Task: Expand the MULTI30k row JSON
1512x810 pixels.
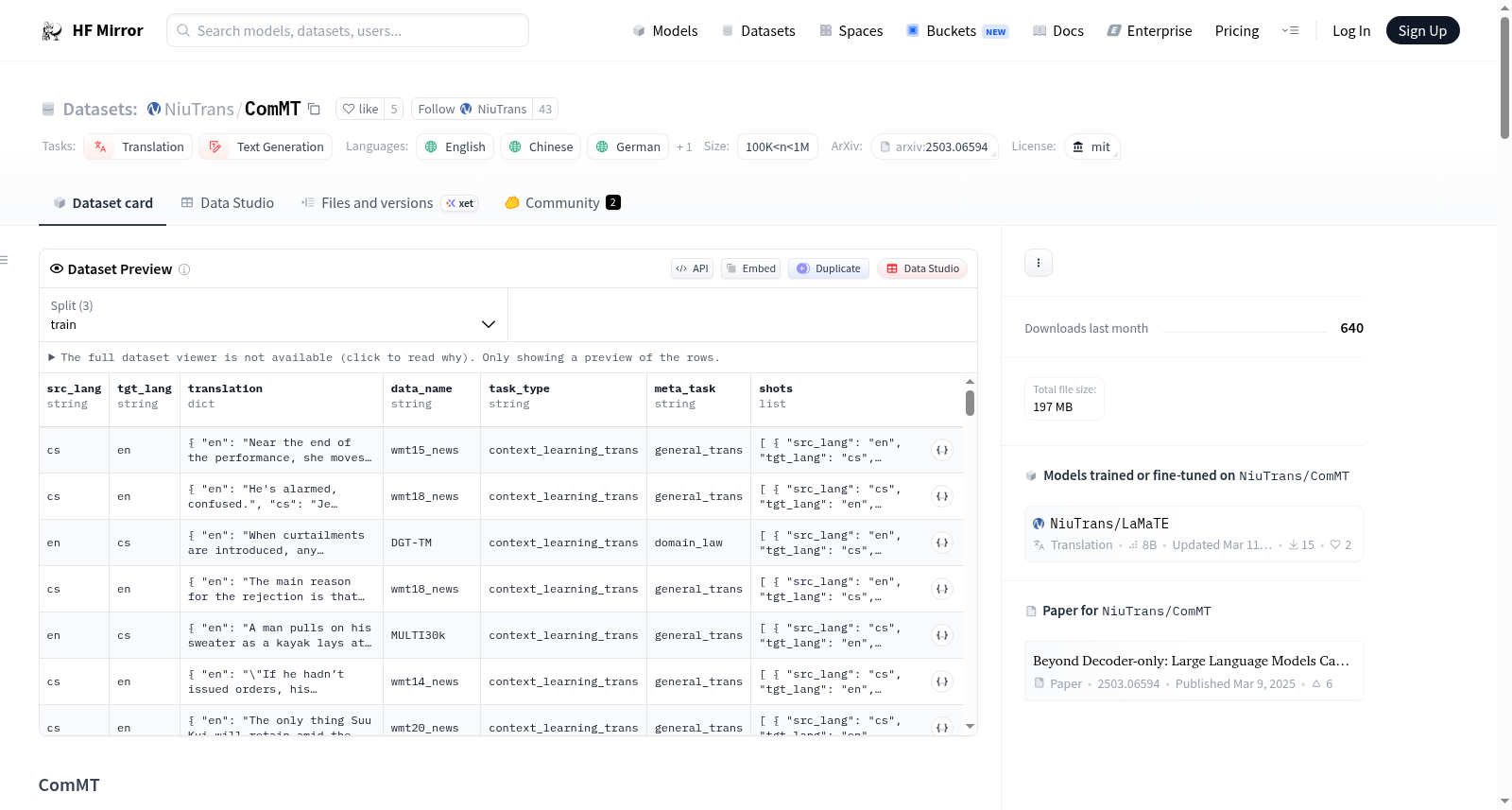Action: (942, 635)
